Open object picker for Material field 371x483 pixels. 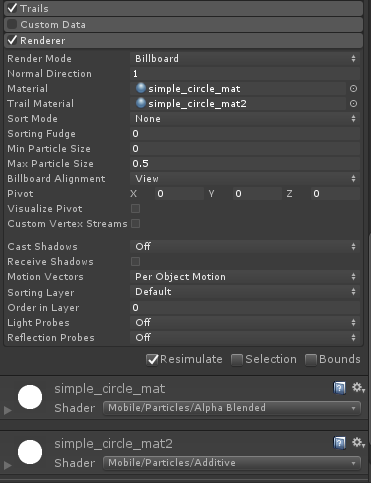tap(353, 89)
